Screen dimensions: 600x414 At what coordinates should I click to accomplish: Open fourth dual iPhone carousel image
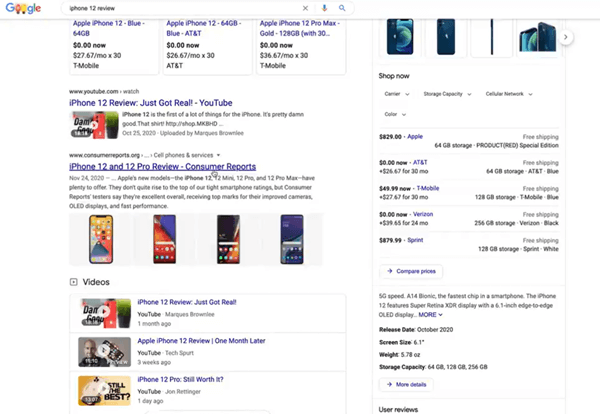(538, 37)
